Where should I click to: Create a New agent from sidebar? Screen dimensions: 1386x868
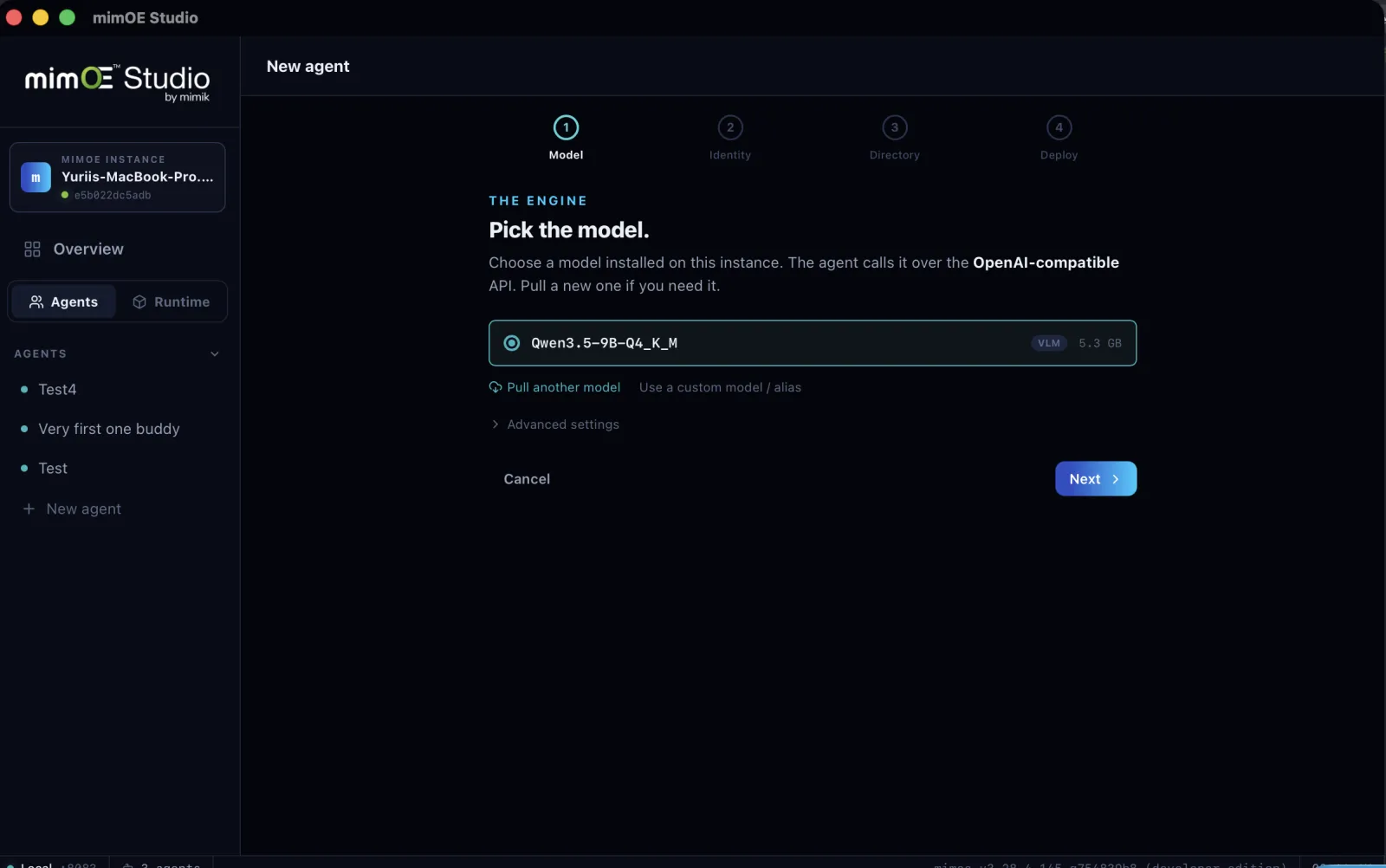point(73,508)
